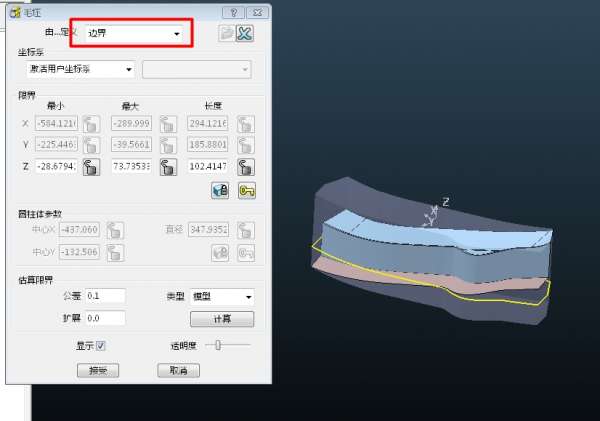The width and height of the screenshot is (600, 421).
Task: Open the 激活用户坐标系 coordinate system dropdown
Action: (x=80, y=69)
